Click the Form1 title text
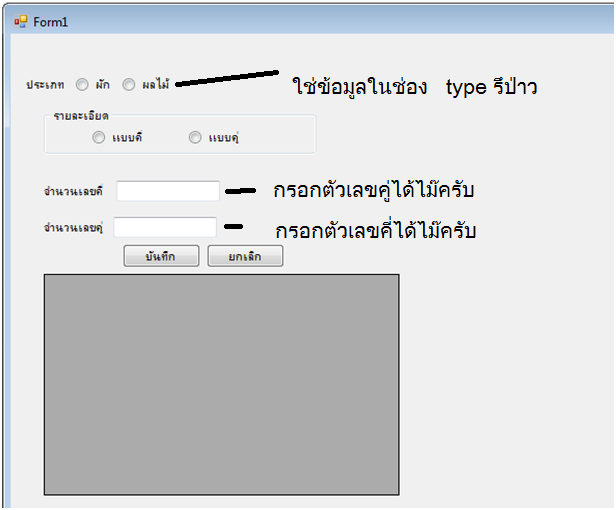 pos(50,22)
